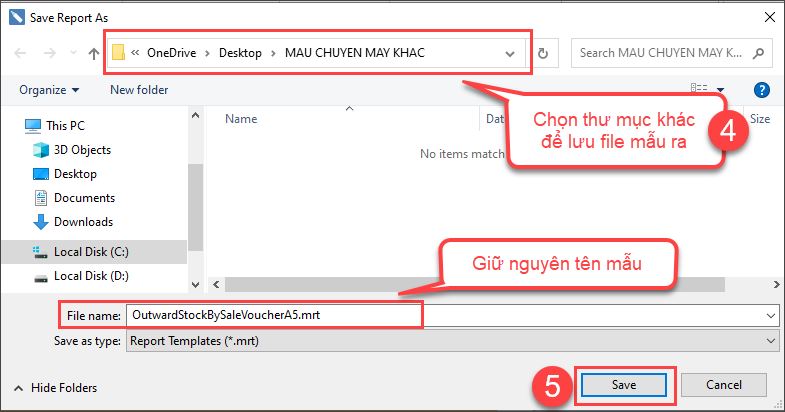Open the view options dropdown
This screenshot has height=412, width=785.
click(x=718, y=90)
